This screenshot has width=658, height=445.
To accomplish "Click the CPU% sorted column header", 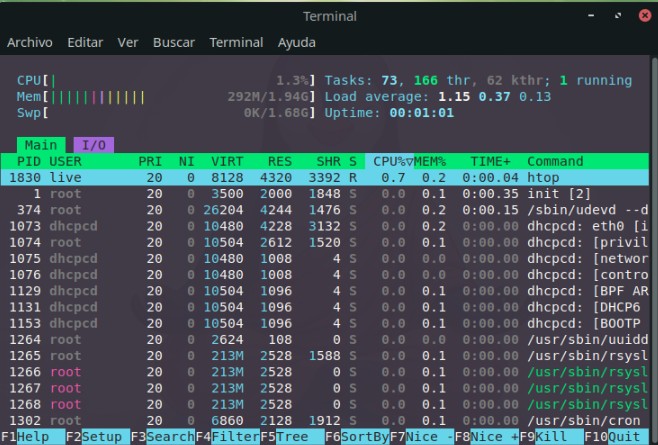I will click(x=389, y=161).
